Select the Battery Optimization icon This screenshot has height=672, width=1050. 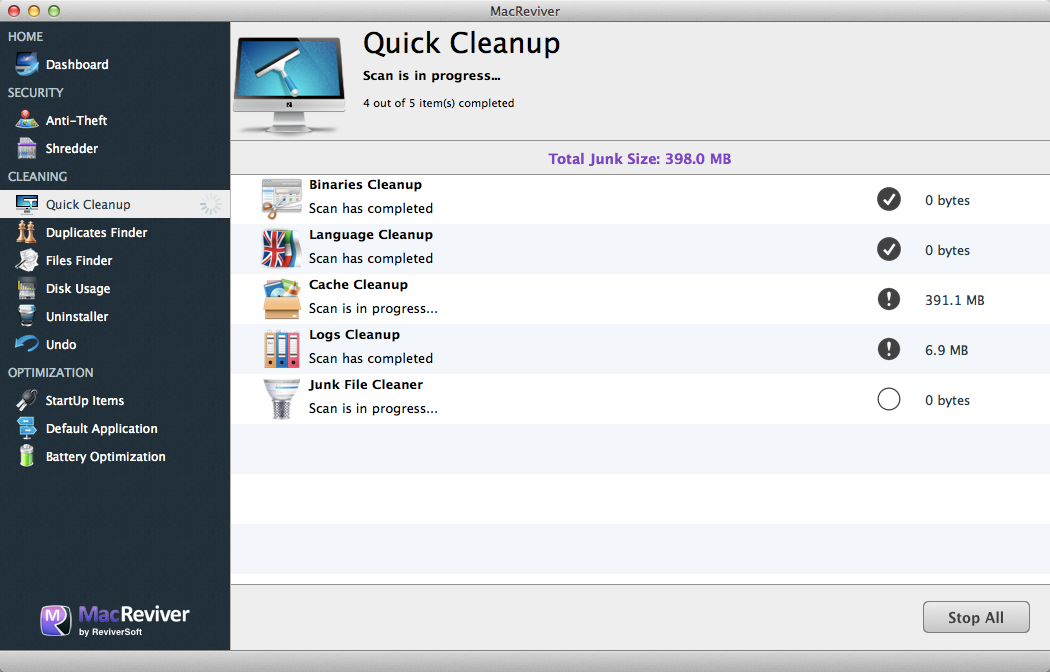(x=27, y=457)
